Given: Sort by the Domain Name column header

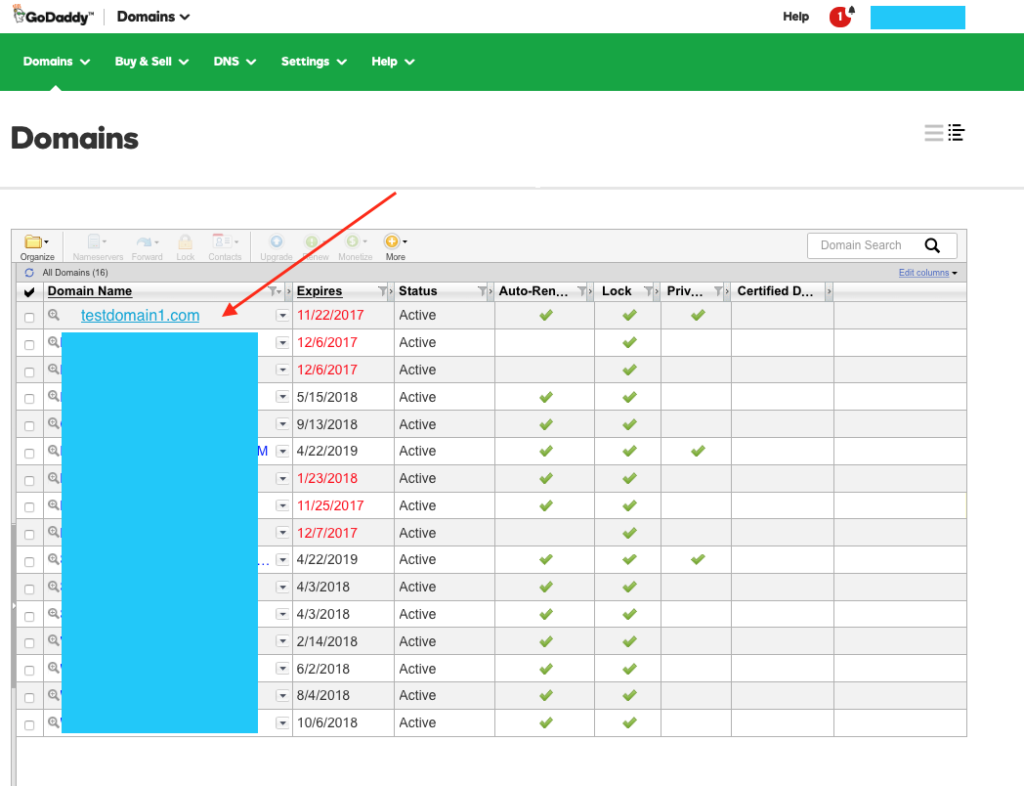Looking at the screenshot, I should point(89,291).
